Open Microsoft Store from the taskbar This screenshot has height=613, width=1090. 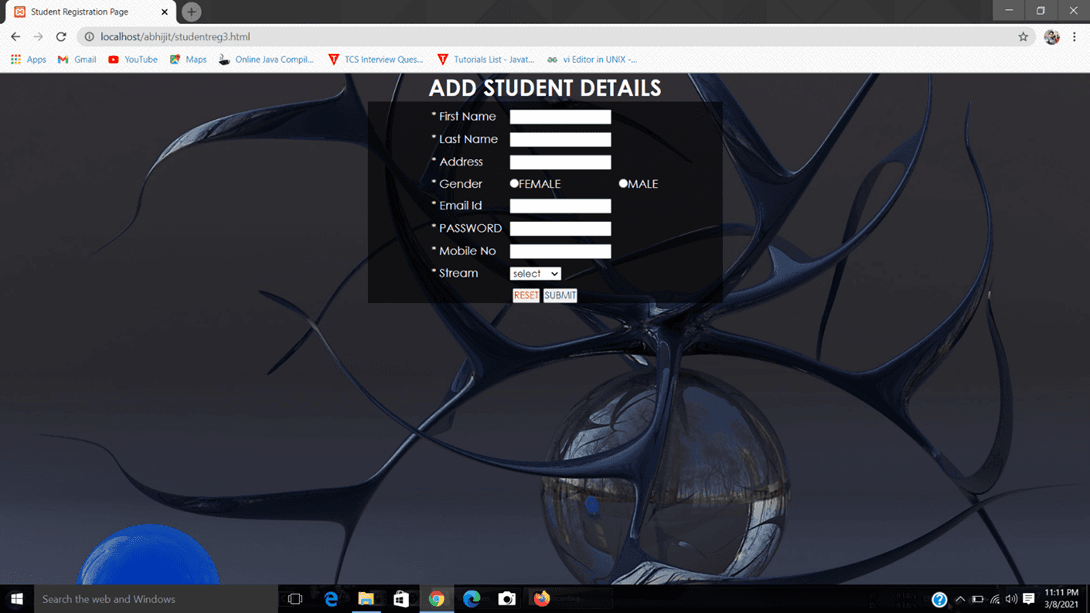point(401,598)
